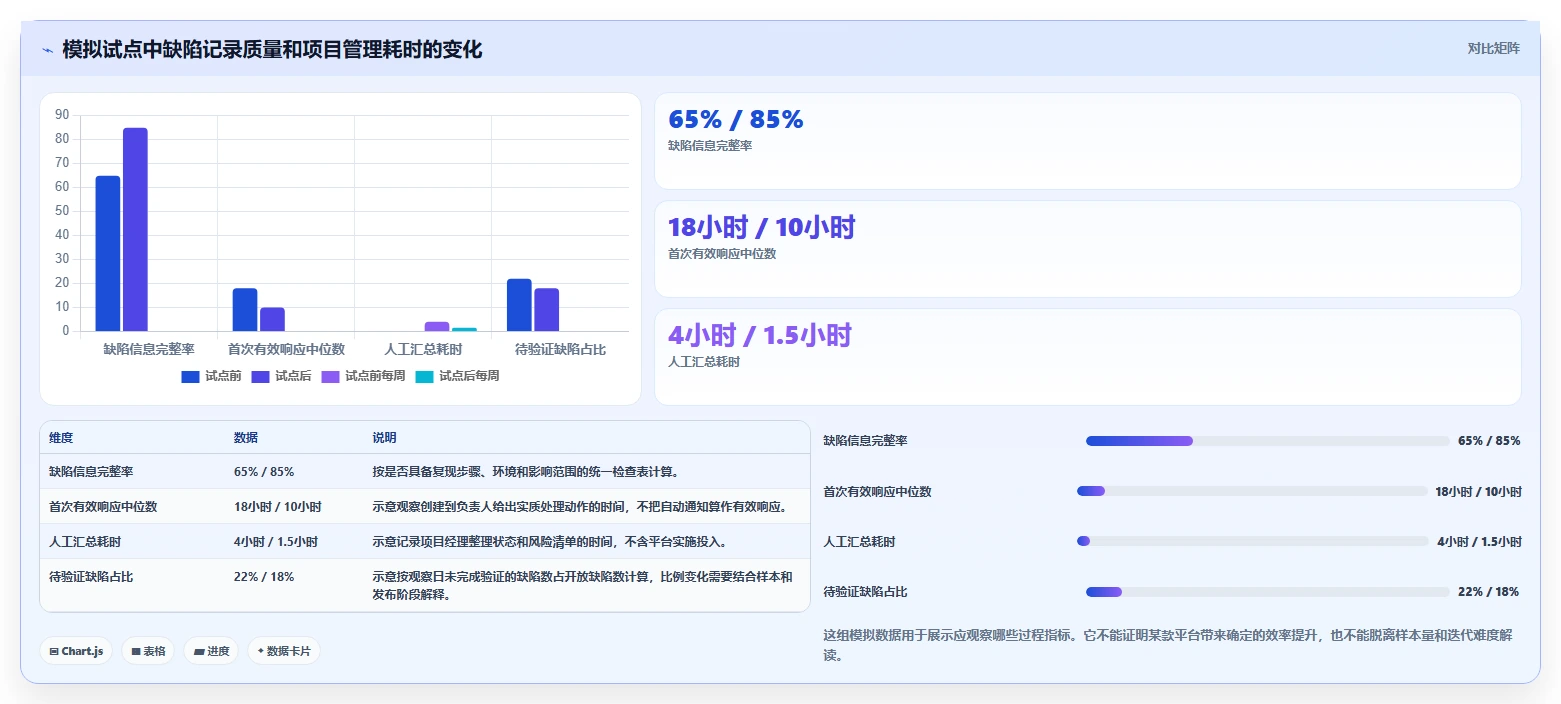Click the 18小时 / 10小时 table cell
The image size is (1561, 704).
tap(278, 506)
